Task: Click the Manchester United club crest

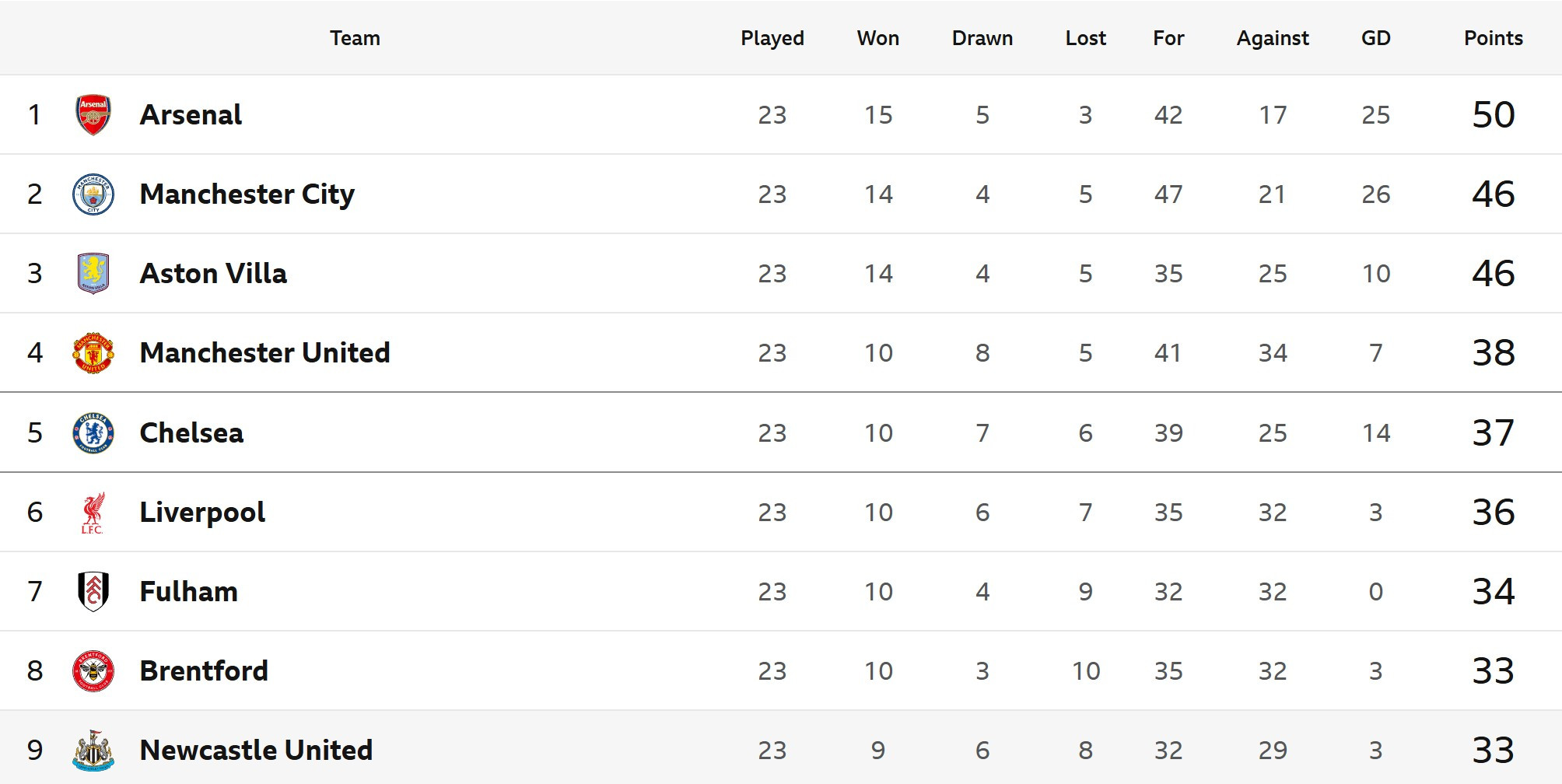Action: tap(93, 353)
